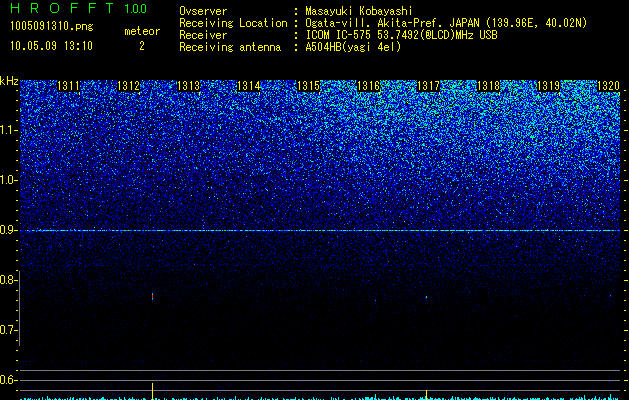The width and height of the screenshot is (629, 400).
Task: Click the Receiving Location label
Action: tap(233, 23)
